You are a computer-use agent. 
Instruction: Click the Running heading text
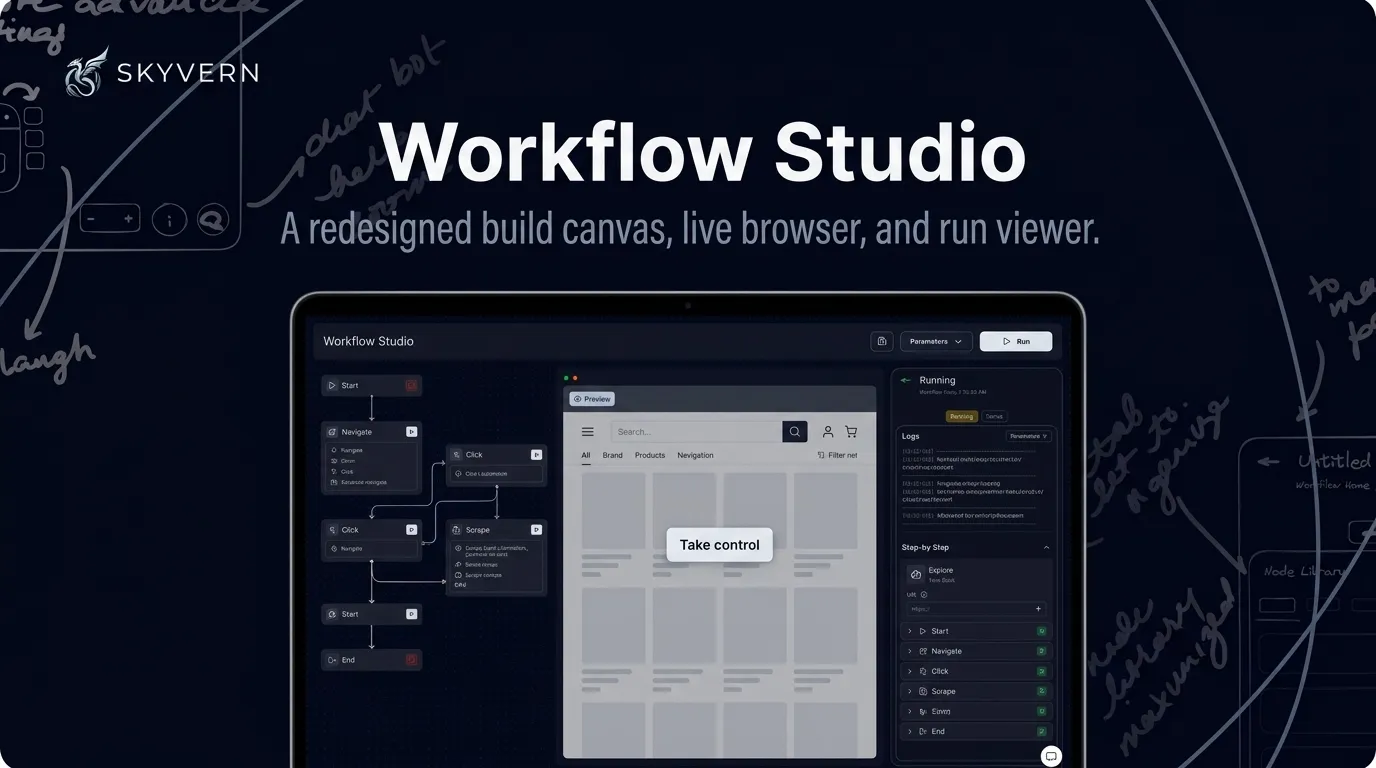937,380
